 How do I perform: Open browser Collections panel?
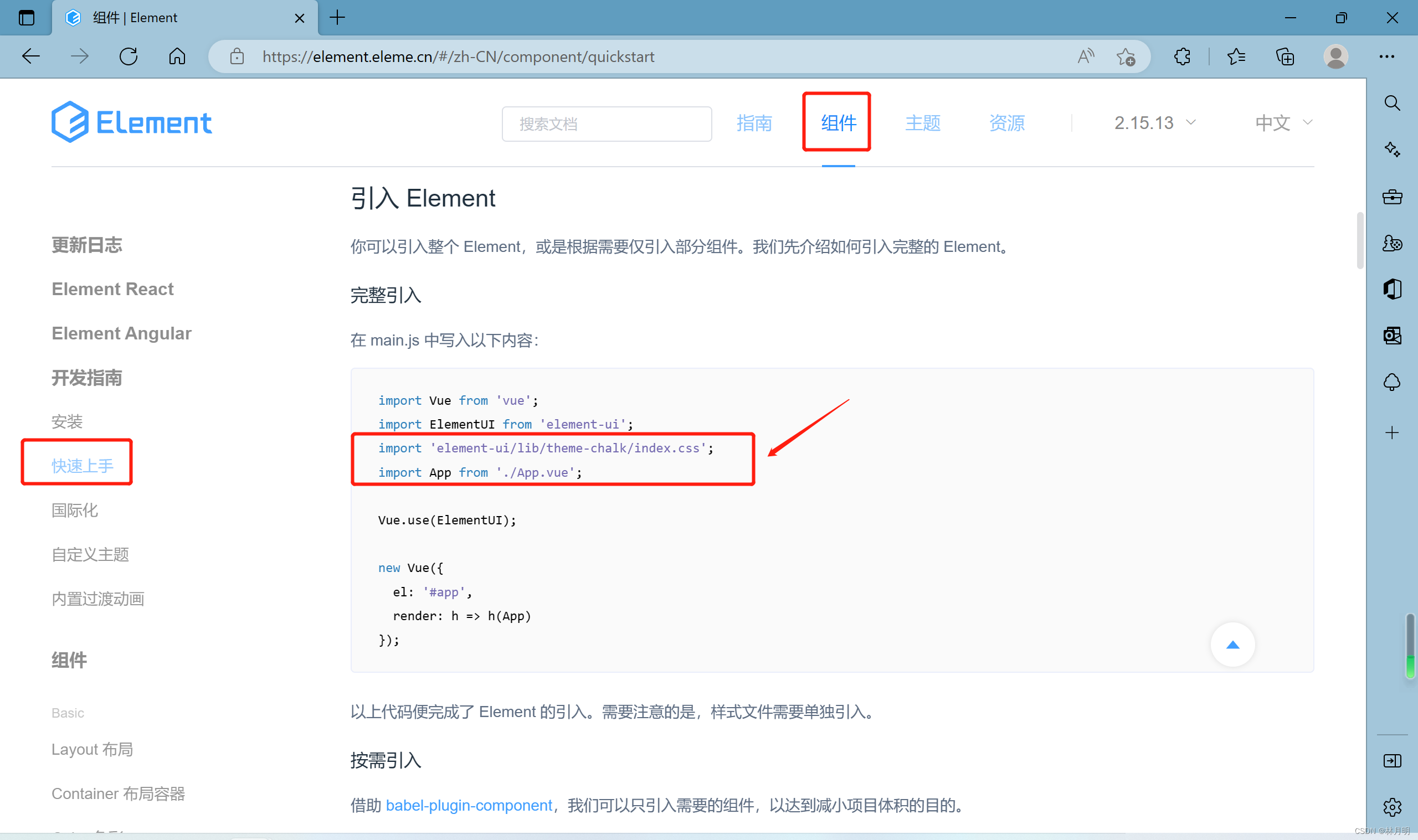tap(1285, 56)
